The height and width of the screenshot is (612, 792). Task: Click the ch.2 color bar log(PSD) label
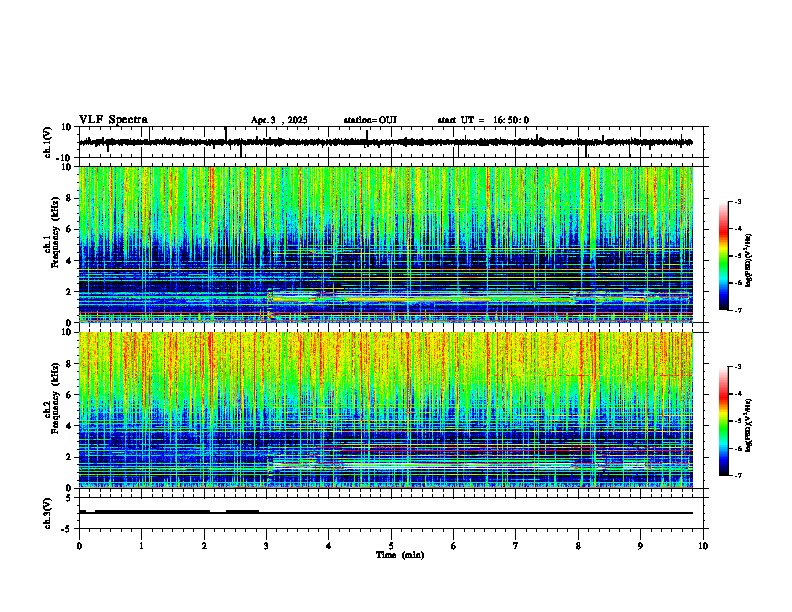(749, 425)
